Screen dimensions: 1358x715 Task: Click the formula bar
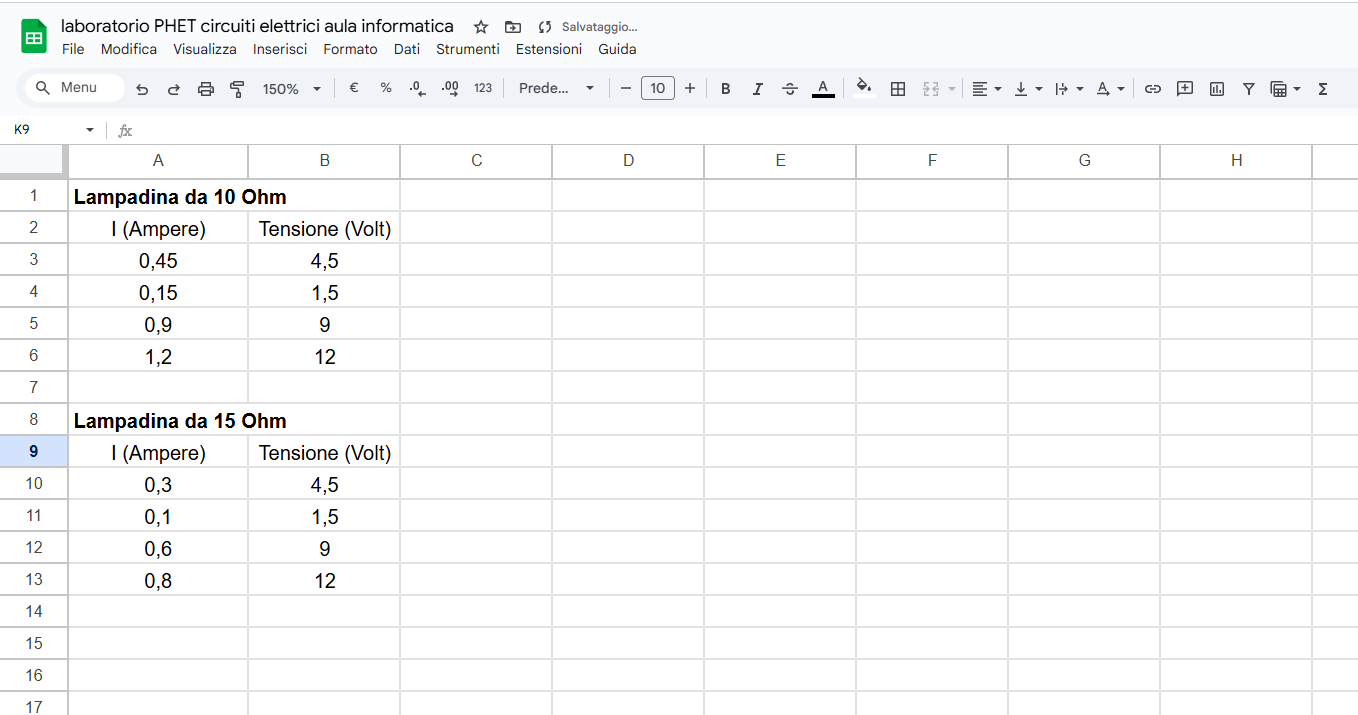745,130
